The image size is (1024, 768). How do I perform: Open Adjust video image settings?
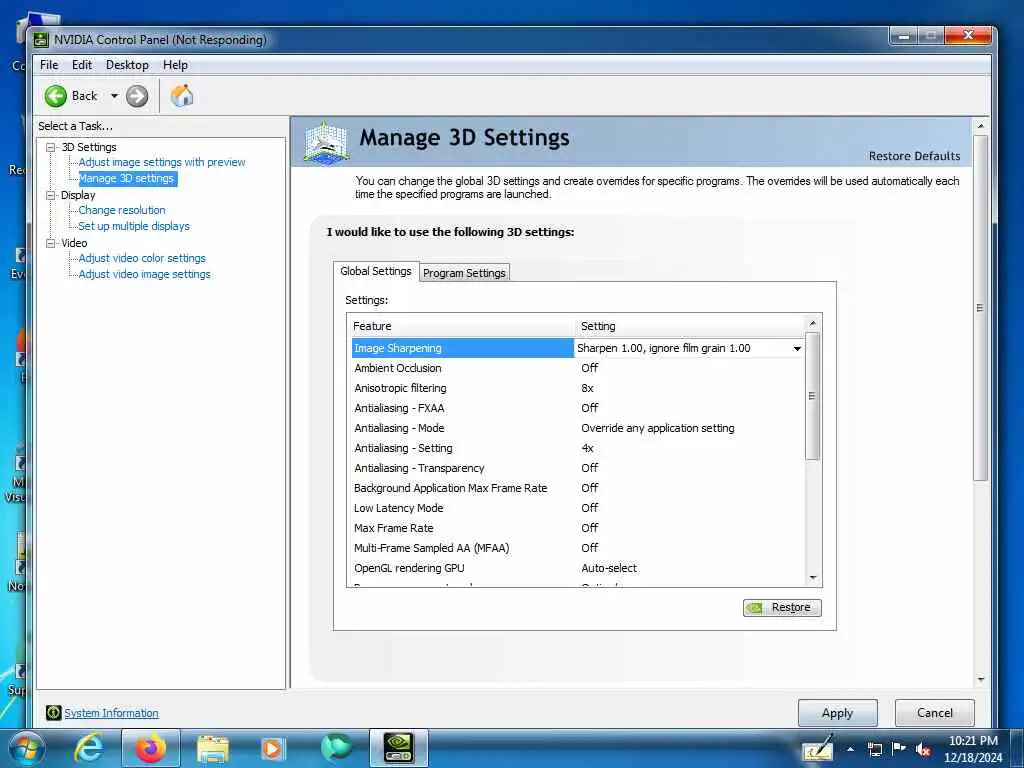pos(144,274)
